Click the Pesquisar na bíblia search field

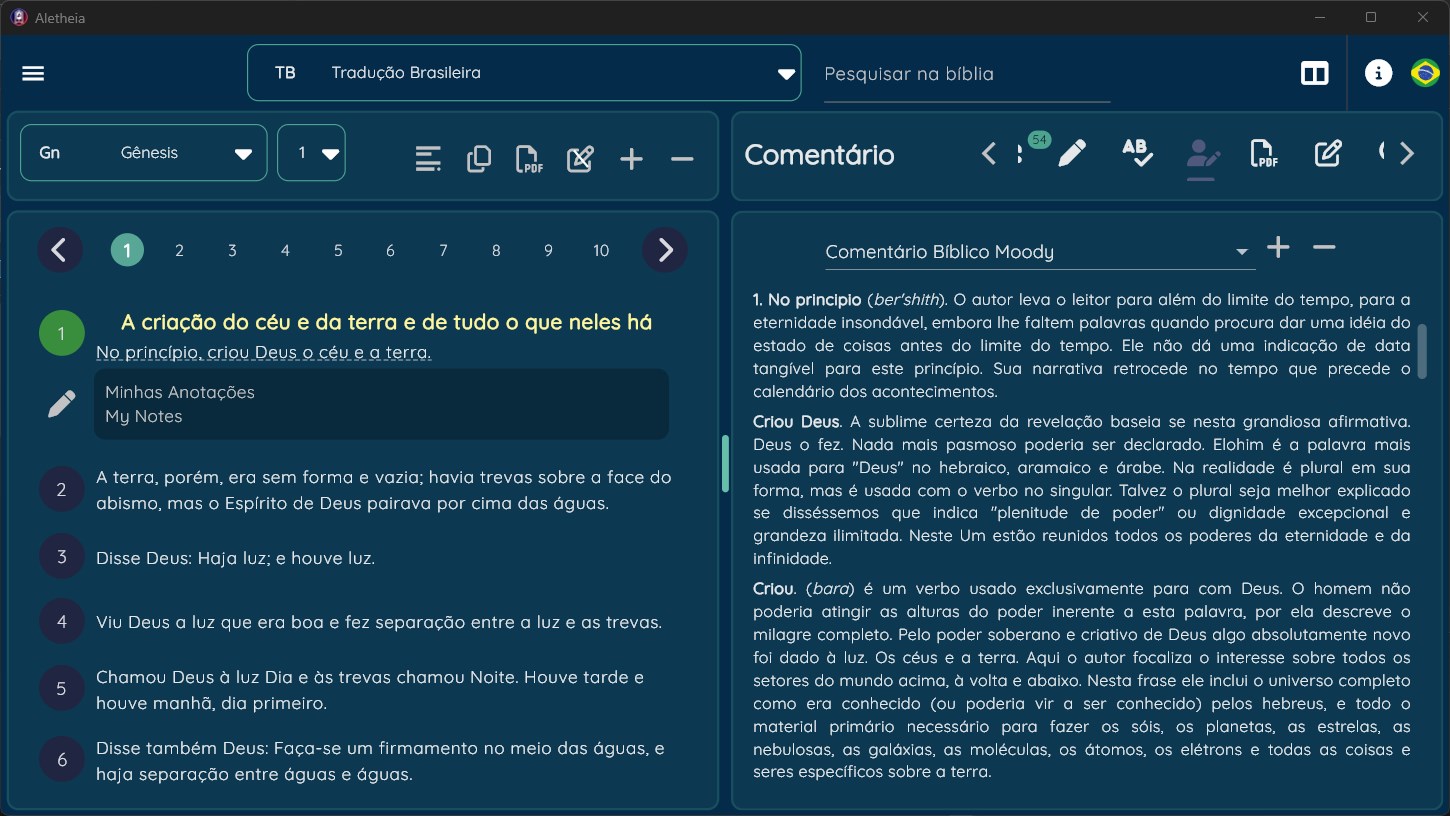[967, 74]
